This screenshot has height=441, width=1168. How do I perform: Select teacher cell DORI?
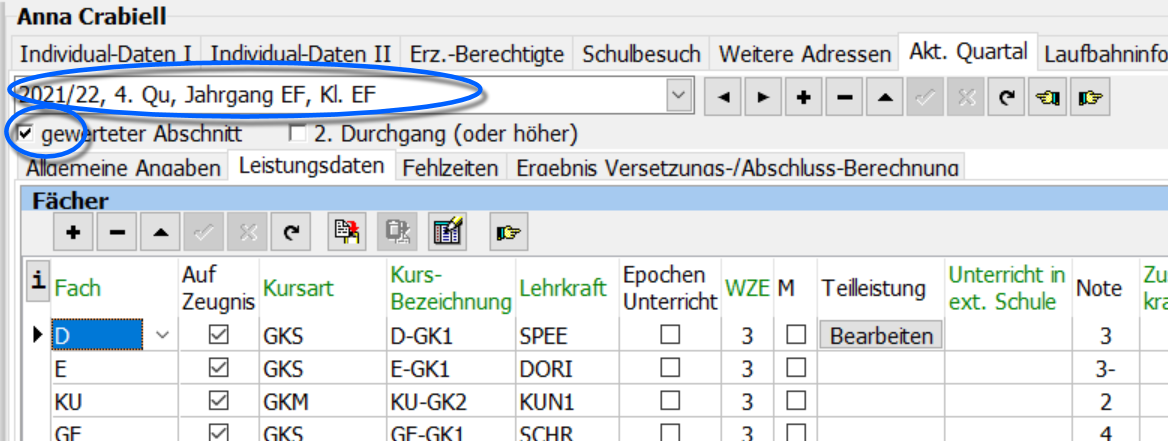[x=567, y=369]
